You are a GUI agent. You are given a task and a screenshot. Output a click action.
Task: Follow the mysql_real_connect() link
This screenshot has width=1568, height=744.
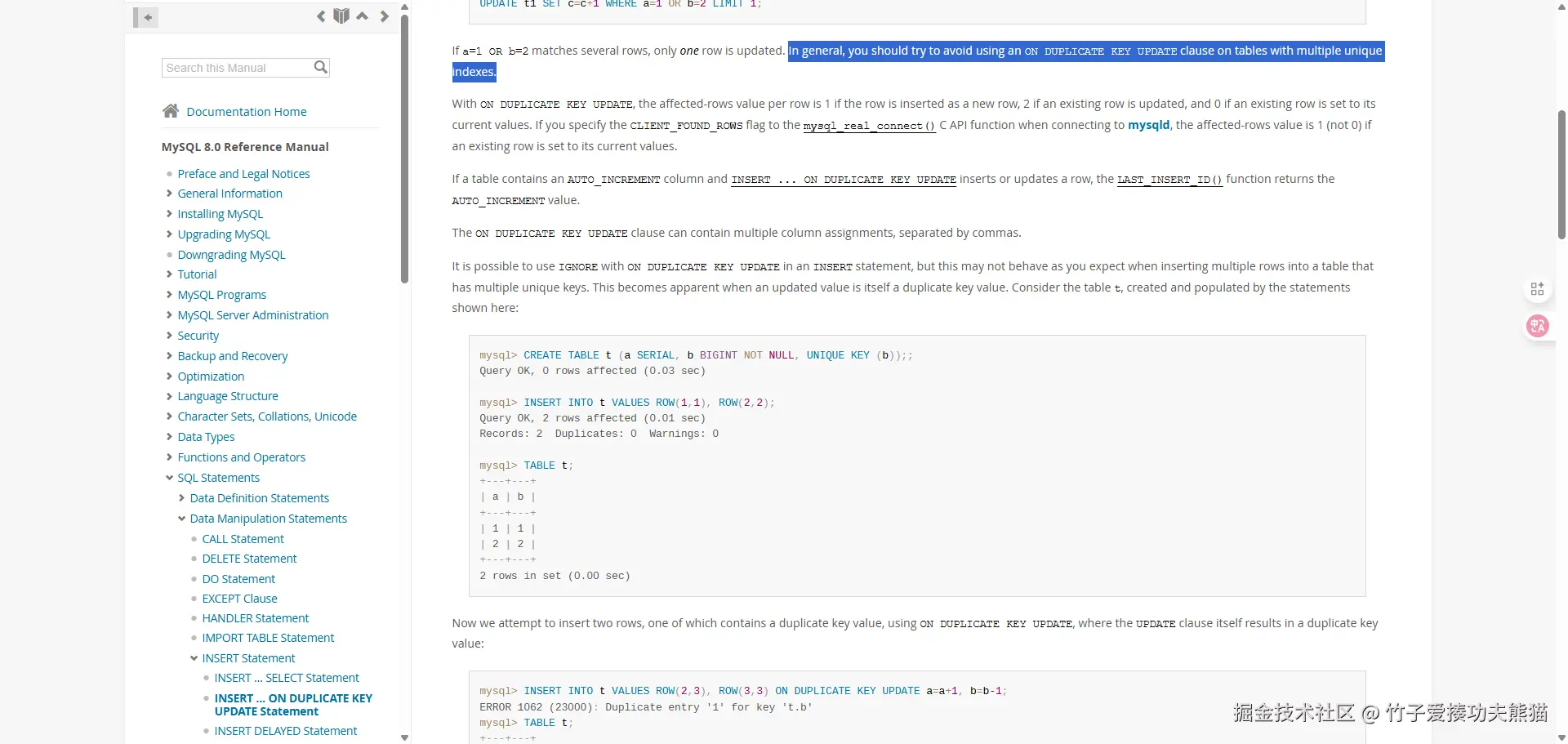click(x=870, y=126)
